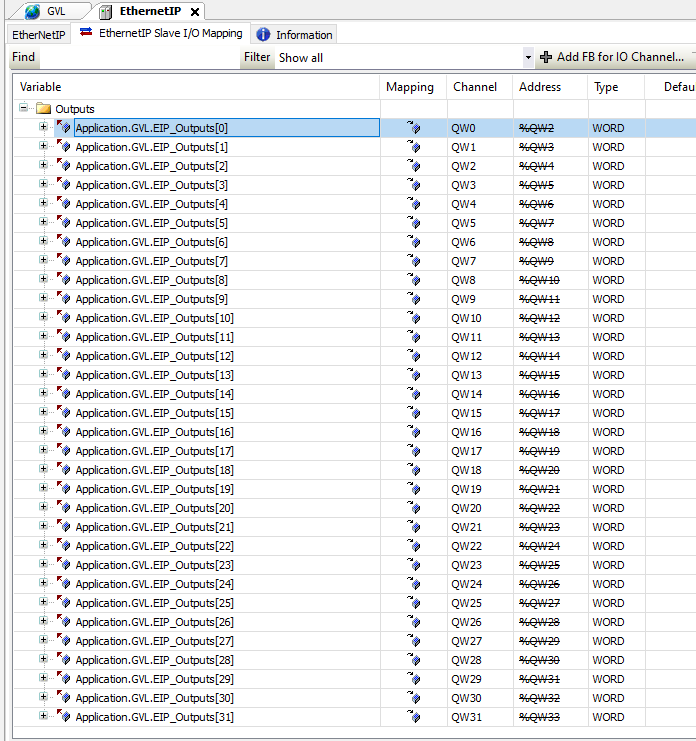Expand the EIP_Outputs[11] node
The height and width of the screenshot is (741, 696).
pyautogui.click(x=43, y=336)
